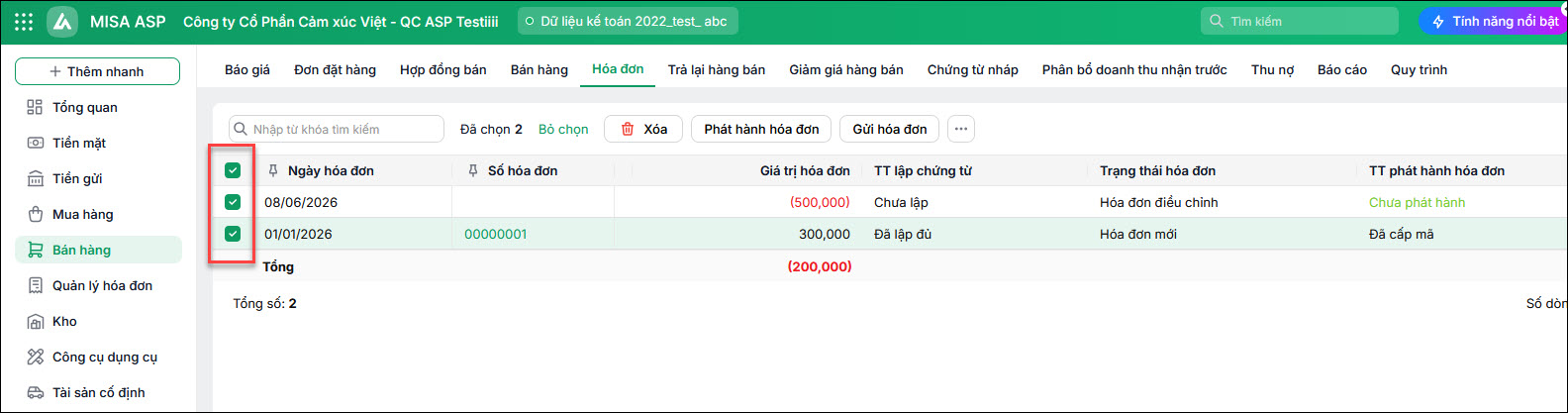Image resolution: width=1568 pixels, height=413 pixels.
Task: Click the Tính năng nổi bật button
Action: click(x=1495, y=21)
